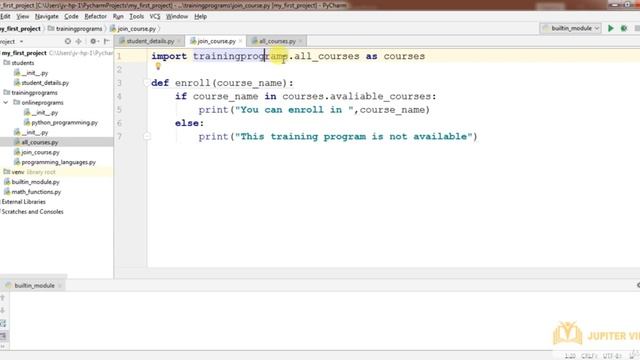Viewport: 640px width, 360px height.
Task: Open the Code menu
Action: pyautogui.click(x=71, y=16)
